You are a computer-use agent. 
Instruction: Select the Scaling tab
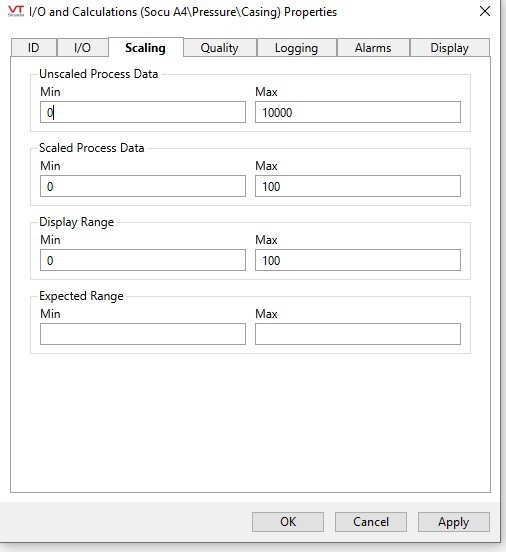coord(146,48)
